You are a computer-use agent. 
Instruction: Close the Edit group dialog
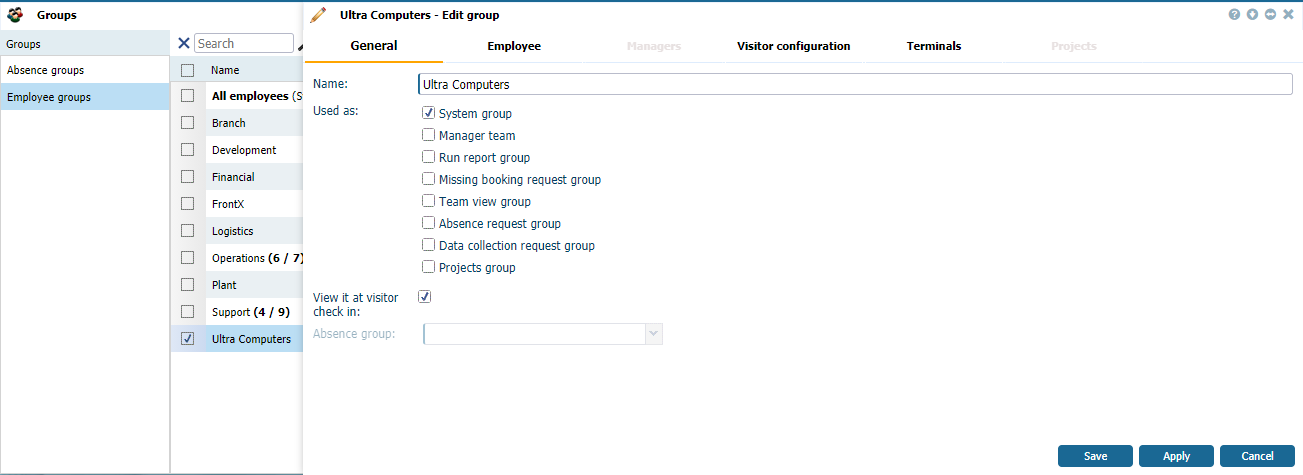pos(1288,15)
